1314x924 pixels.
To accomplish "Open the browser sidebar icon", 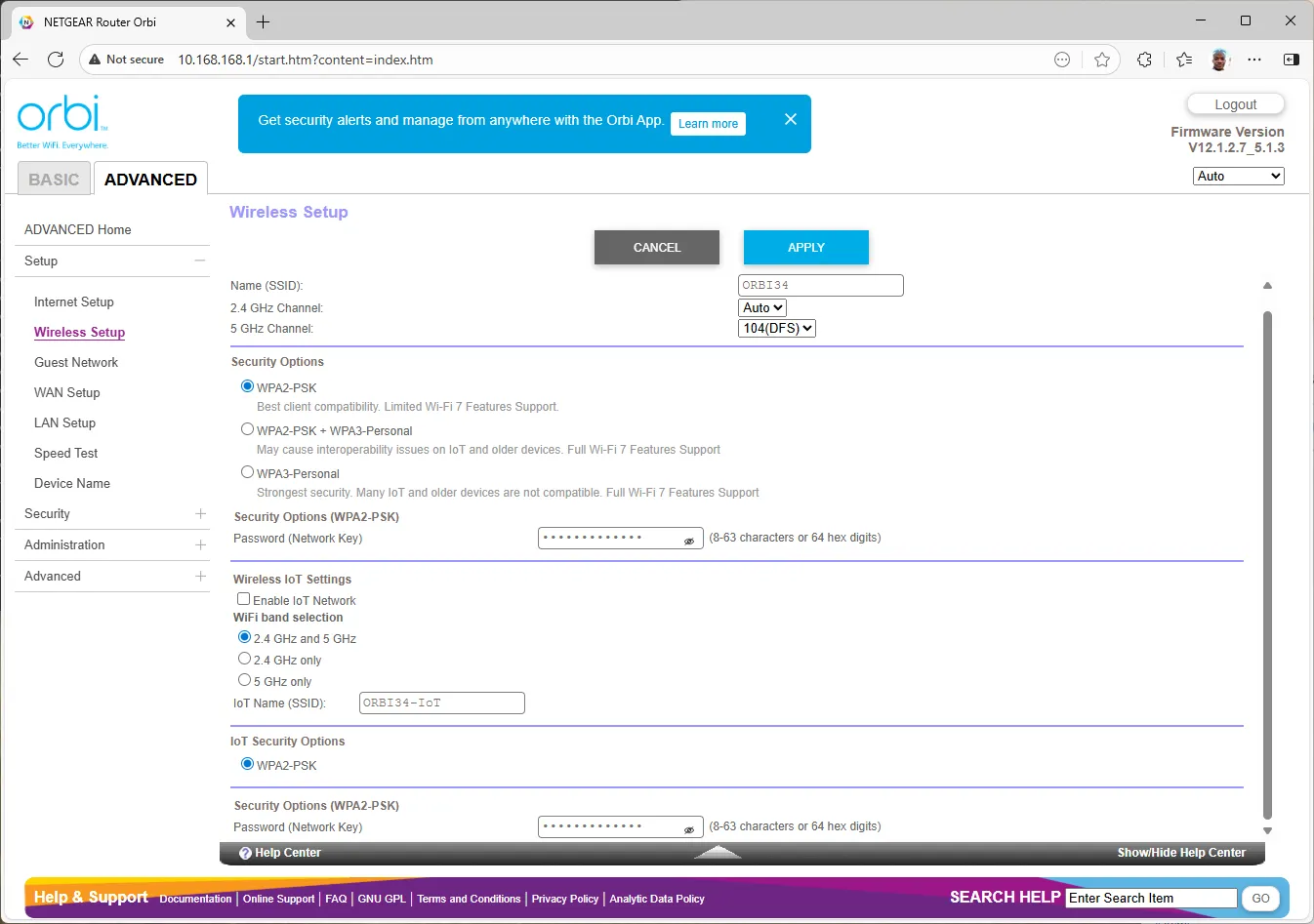I will (1291, 60).
